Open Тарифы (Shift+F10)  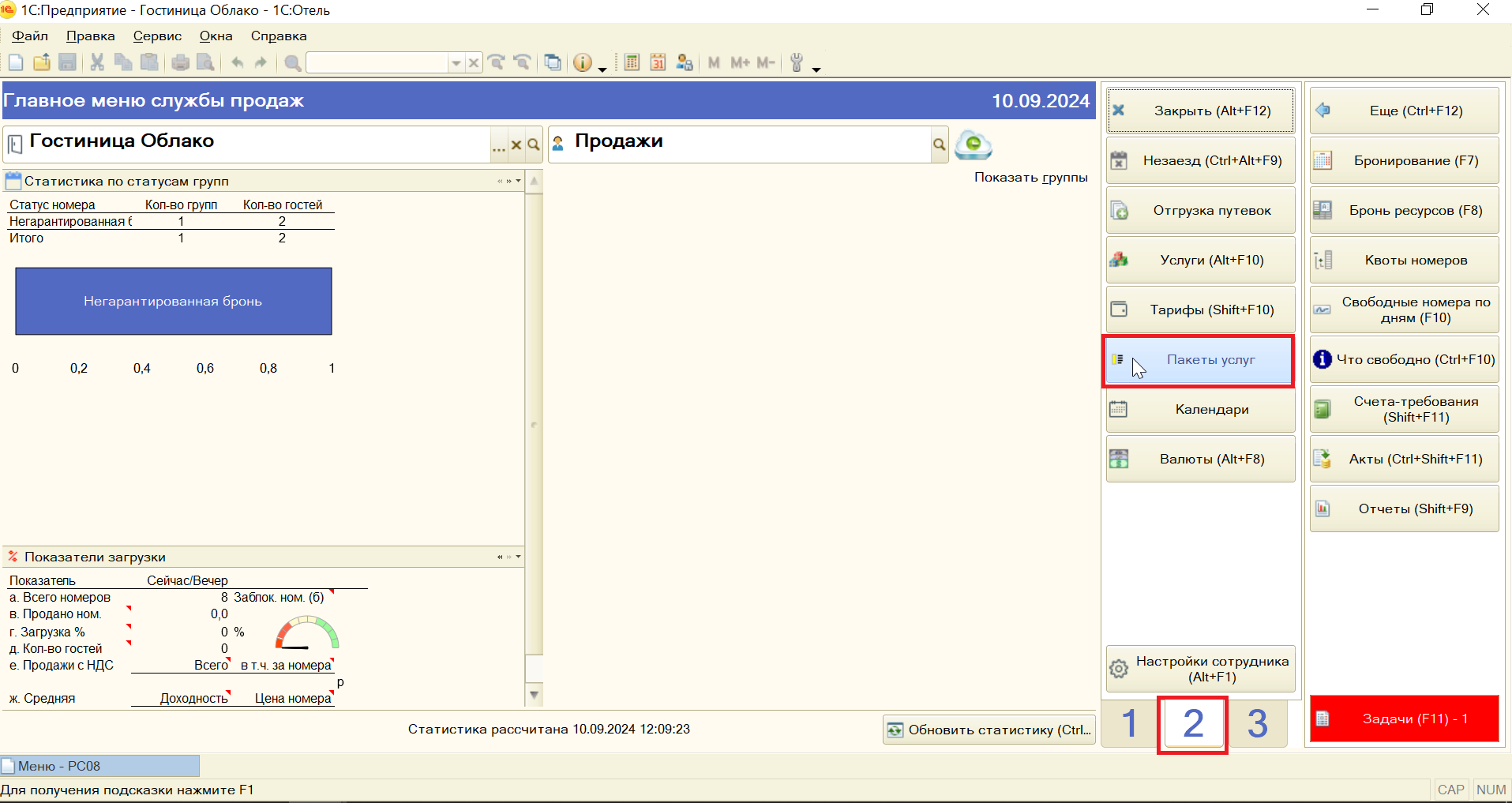coord(1201,310)
